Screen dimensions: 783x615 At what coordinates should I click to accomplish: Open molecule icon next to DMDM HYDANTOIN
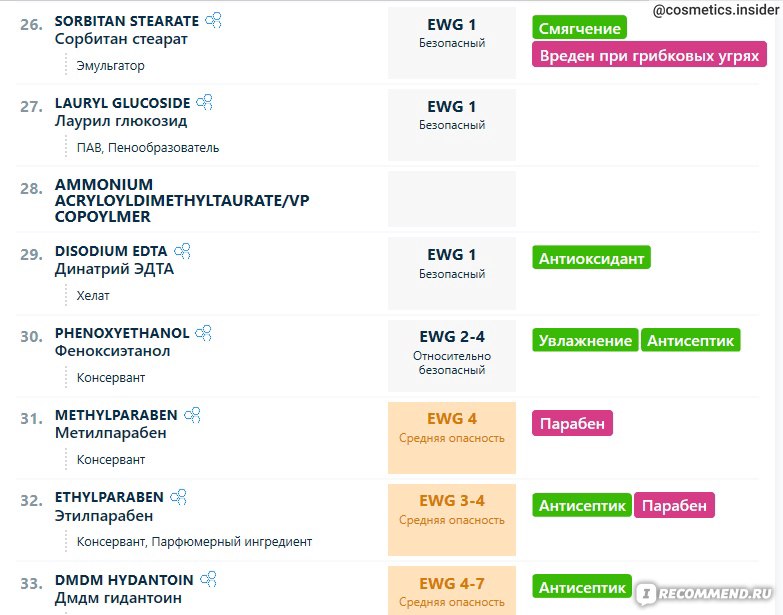tap(208, 579)
